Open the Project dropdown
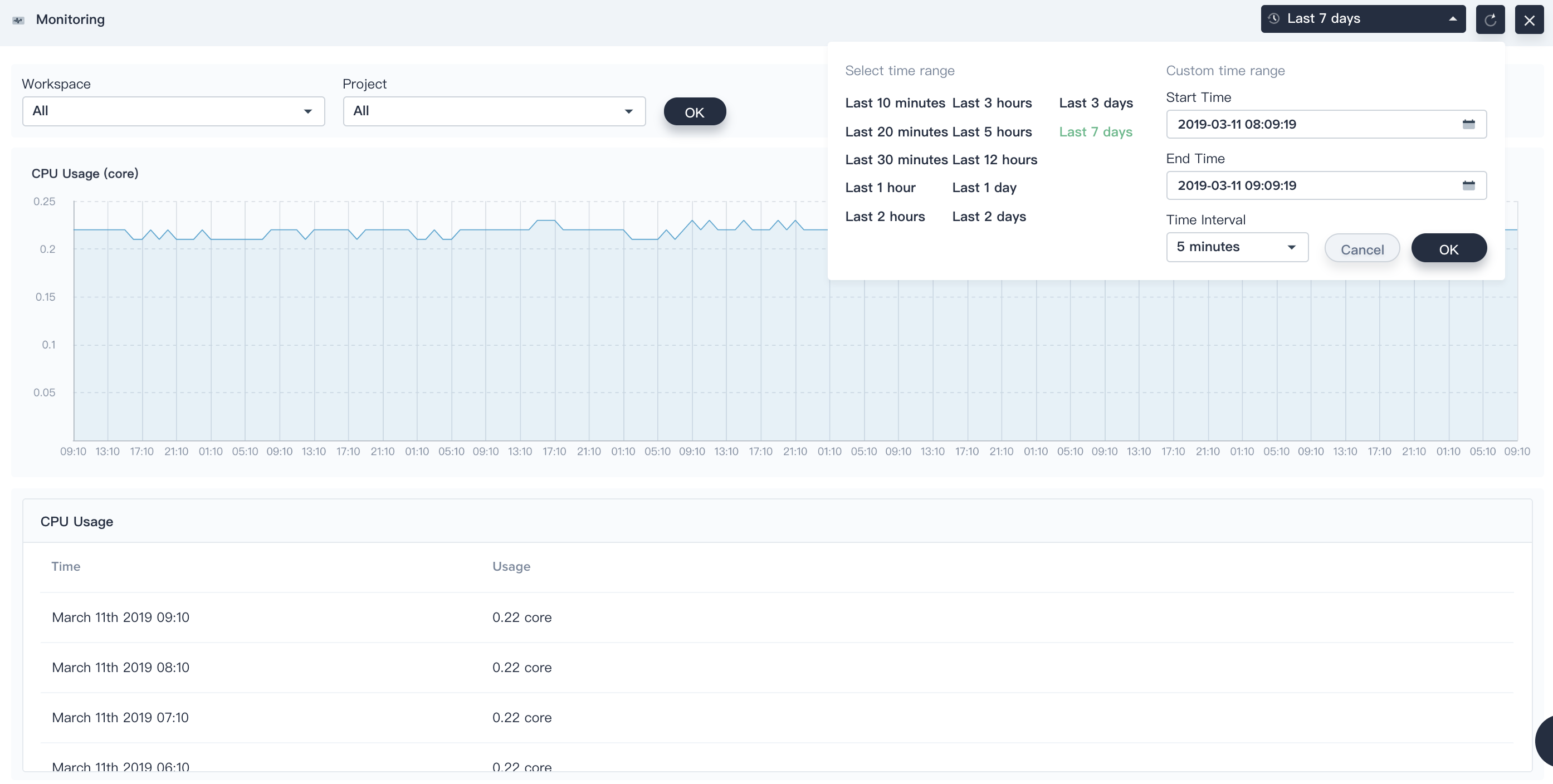The image size is (1553, 784). coord(494,111)
